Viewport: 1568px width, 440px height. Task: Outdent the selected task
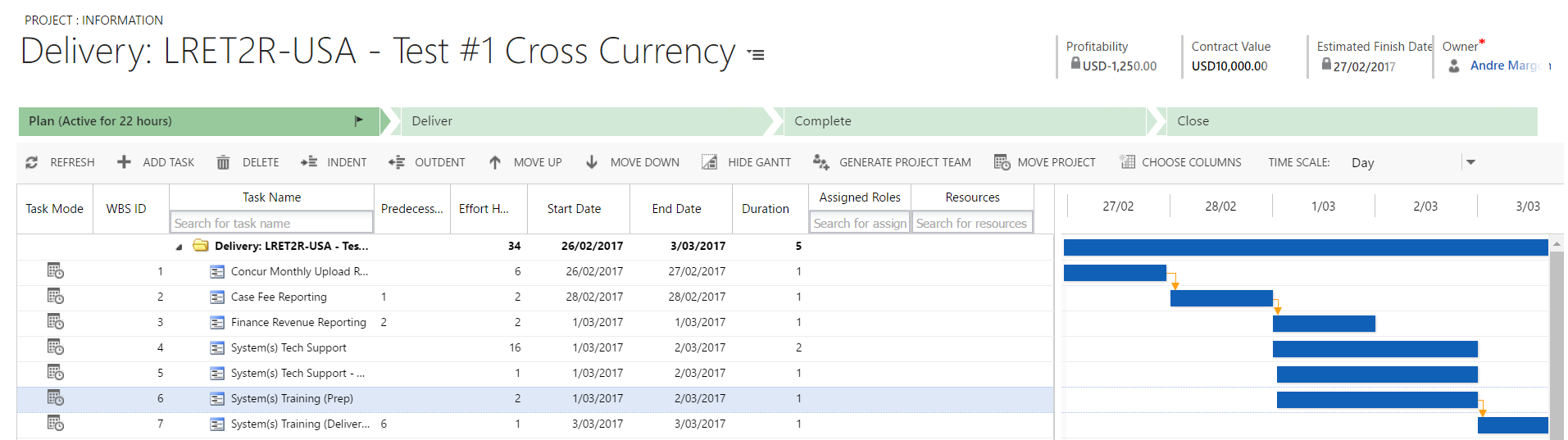(x=397, y=162)
